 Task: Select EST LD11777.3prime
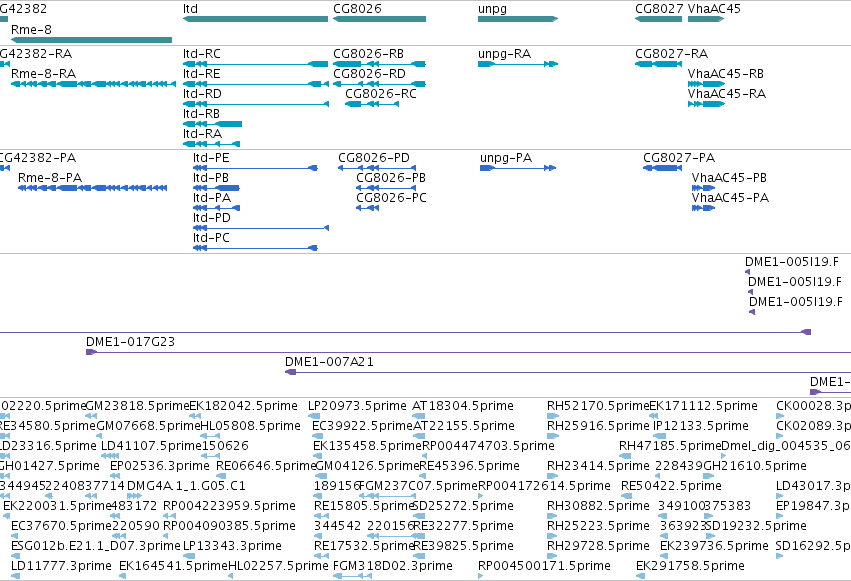coord(61,566)
